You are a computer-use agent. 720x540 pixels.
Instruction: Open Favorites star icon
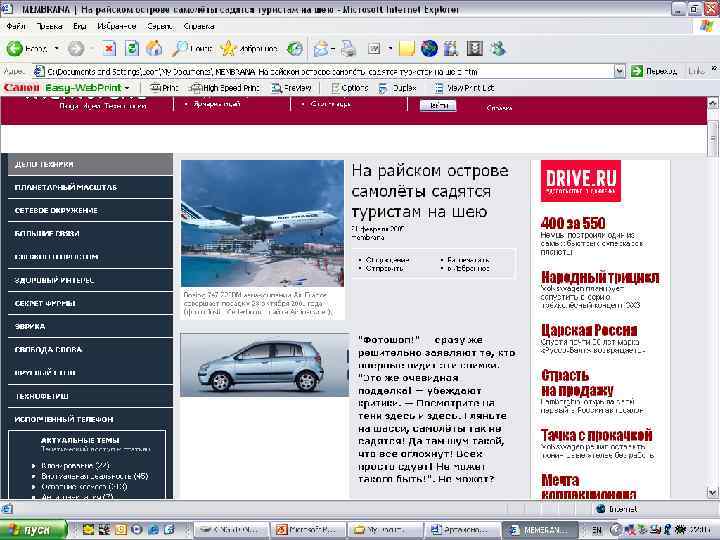[229, 48]
